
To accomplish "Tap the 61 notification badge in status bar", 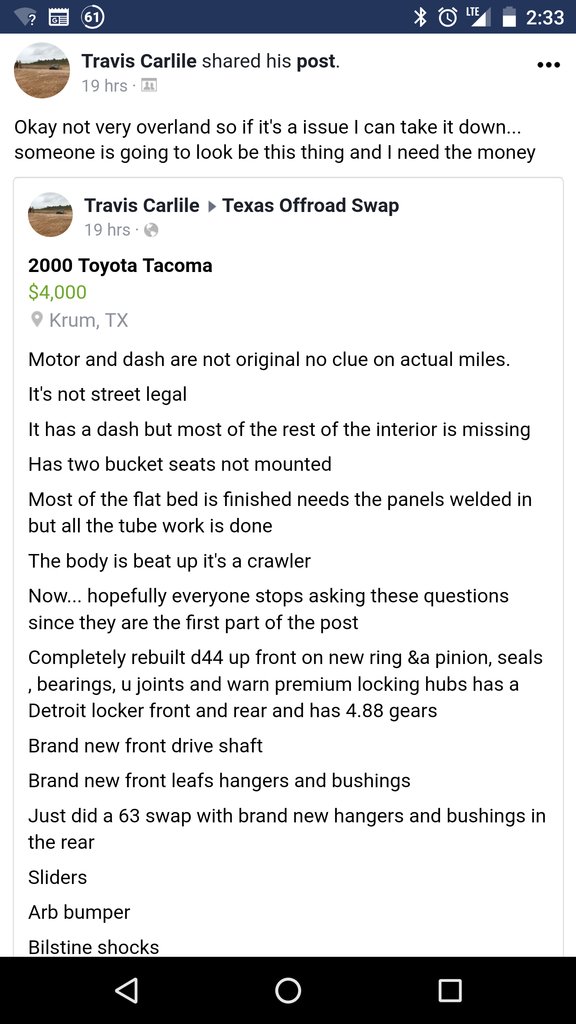I will [93, 16].
